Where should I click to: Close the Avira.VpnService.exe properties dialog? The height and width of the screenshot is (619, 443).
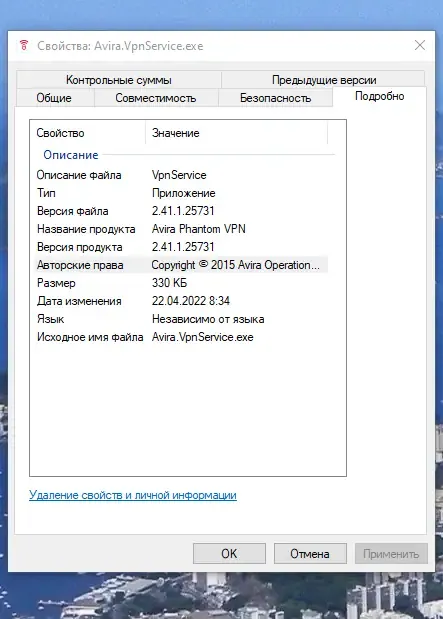point(420,45)
